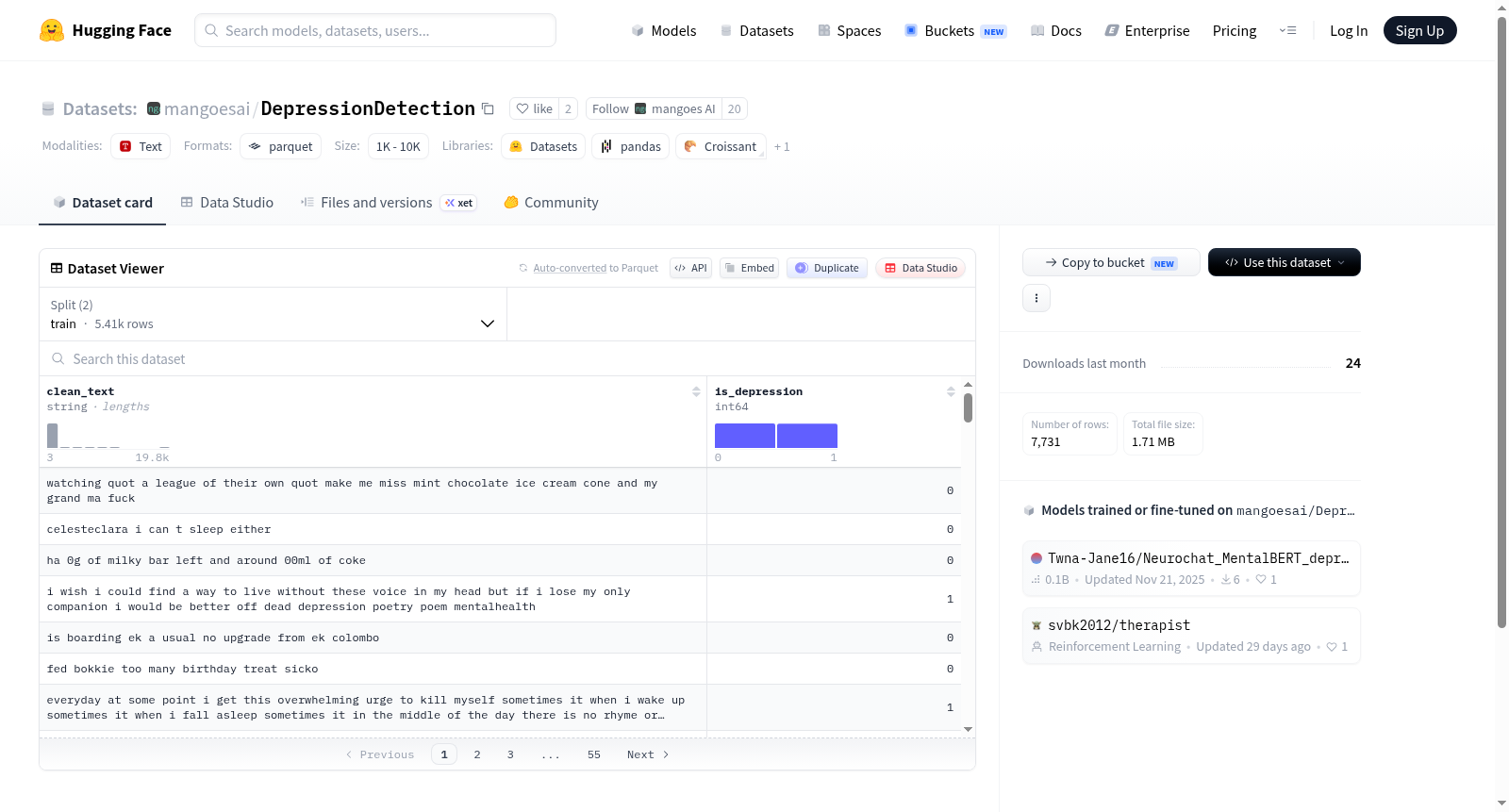
Task: Follow mangoes AI
Action: (654, 108)
